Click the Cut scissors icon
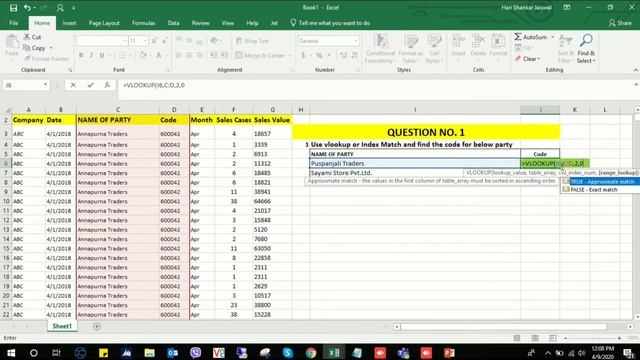Screen dimensions: 640x360 (x=27, y=37)
